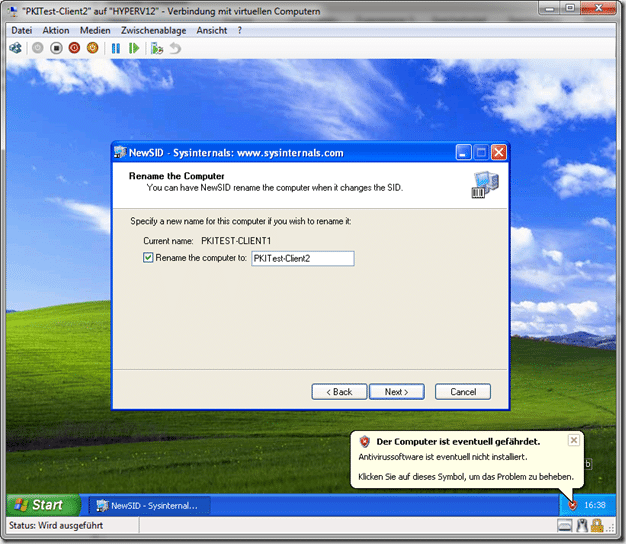Uncheck 'Rename the computer to' checkbox

pyautogui.click(x=148, y=258)
